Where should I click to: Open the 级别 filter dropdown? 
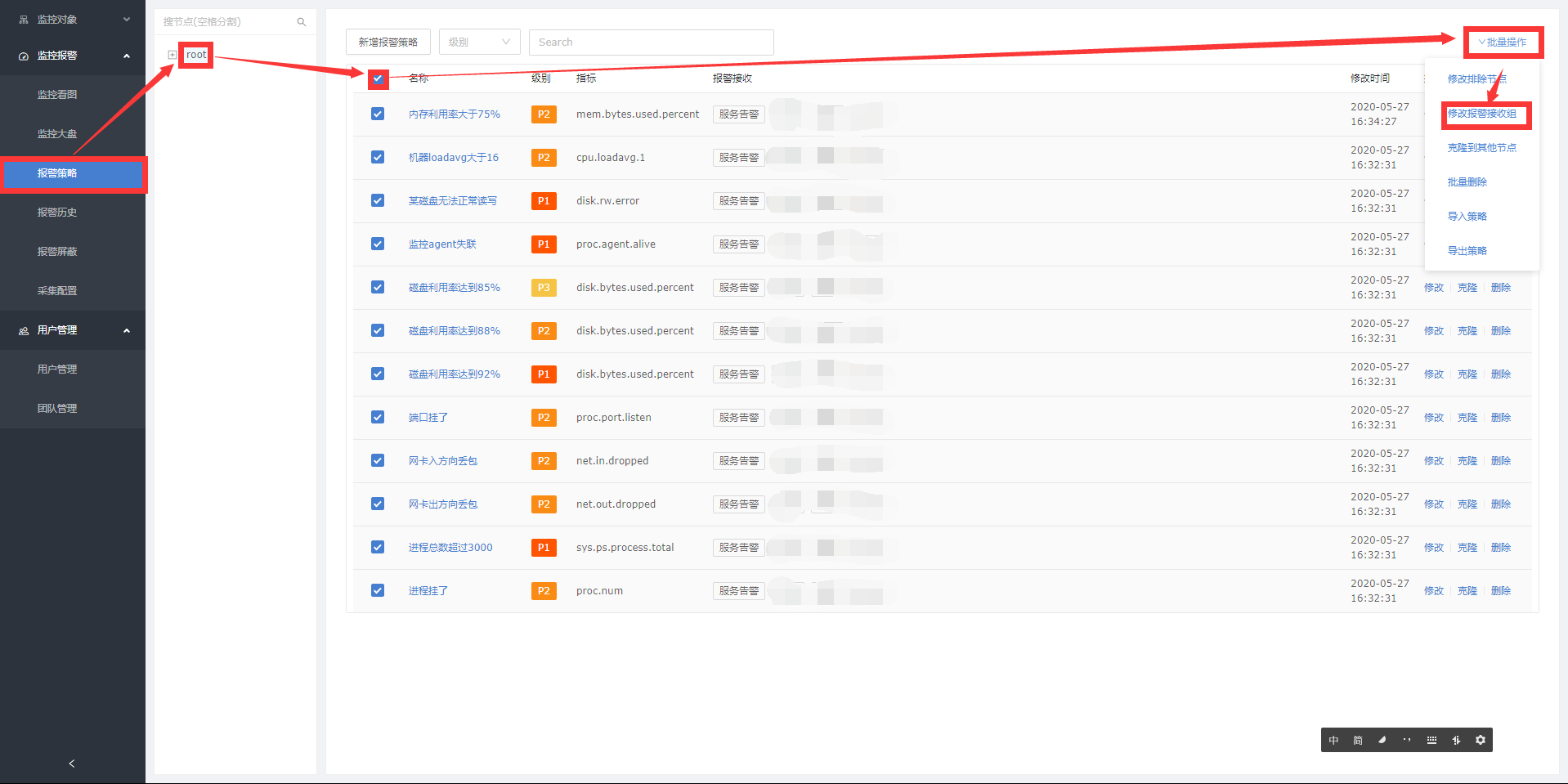point(480,43)
